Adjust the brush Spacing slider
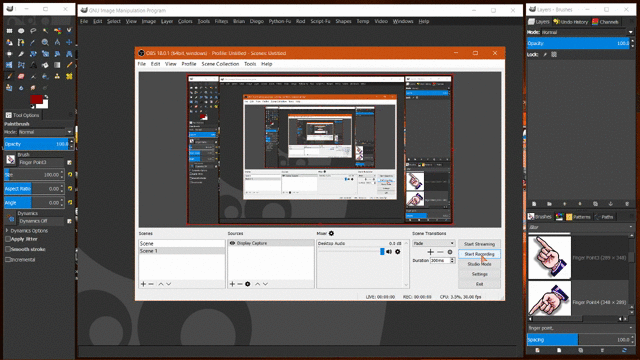Image resolution: width=640 pixels, height=360 pixels. 580,340
